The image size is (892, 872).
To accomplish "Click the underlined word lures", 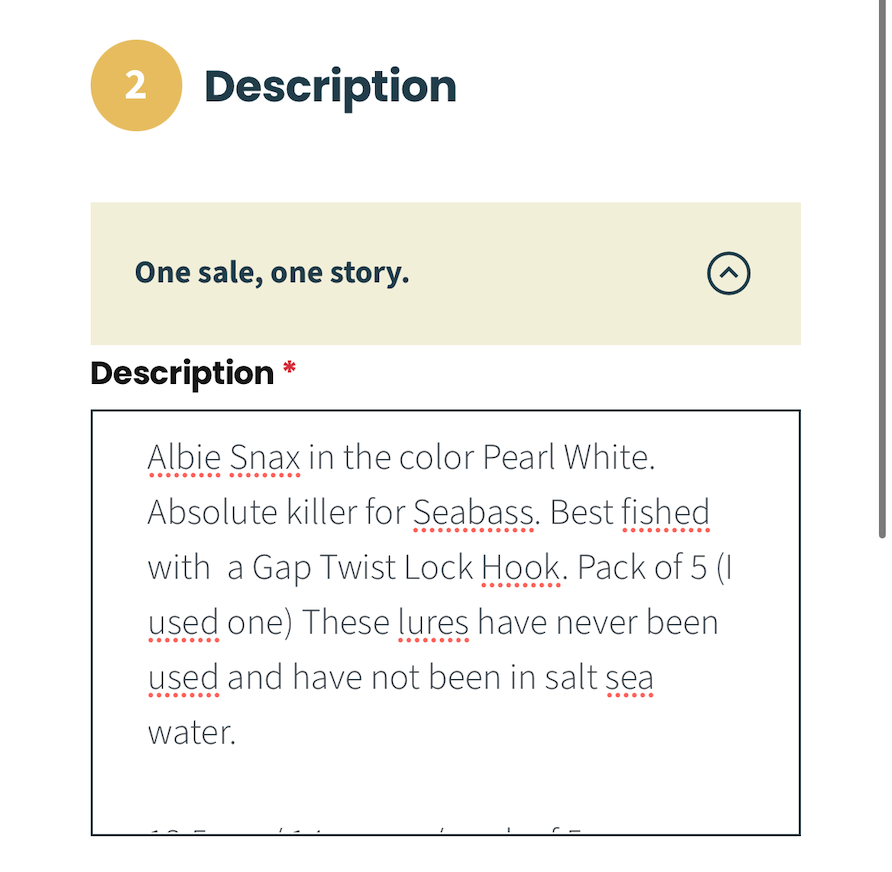I will 433,623.
